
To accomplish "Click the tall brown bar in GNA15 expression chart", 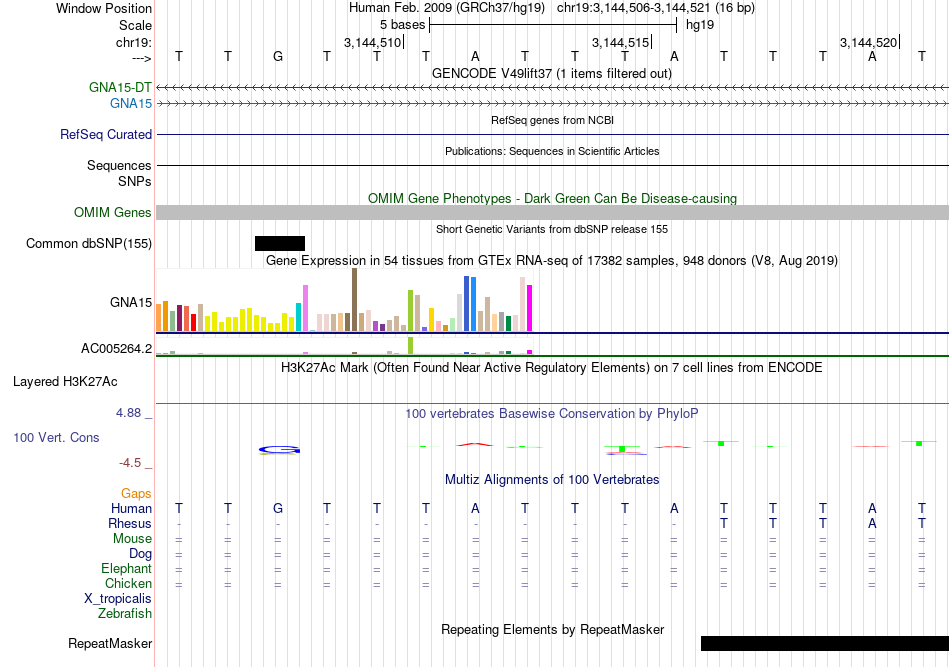I will tap(354, 300).
